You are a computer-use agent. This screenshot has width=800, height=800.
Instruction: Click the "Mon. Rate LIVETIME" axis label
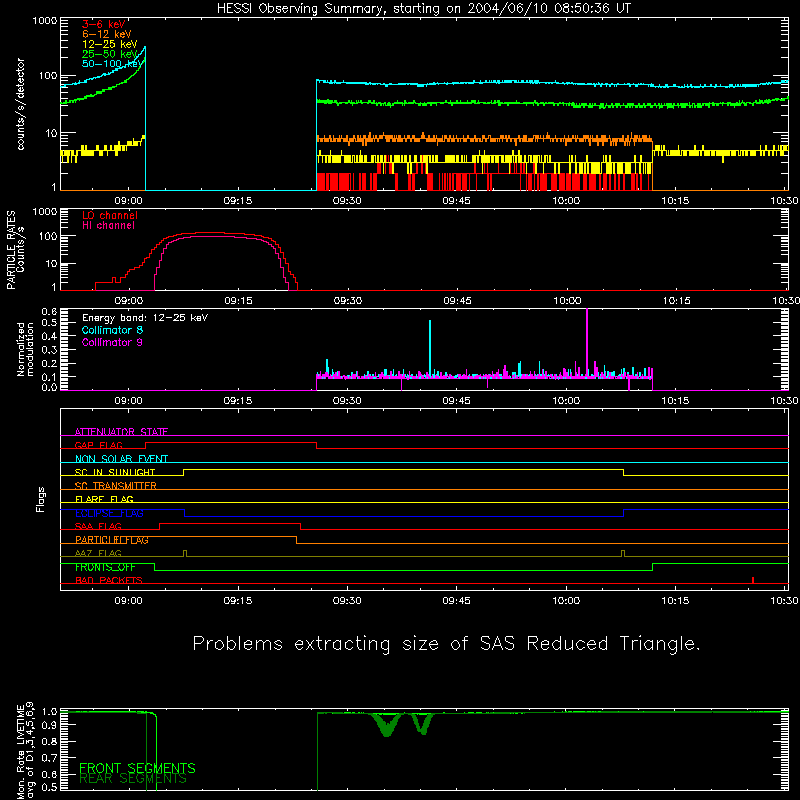click(20, 753)
